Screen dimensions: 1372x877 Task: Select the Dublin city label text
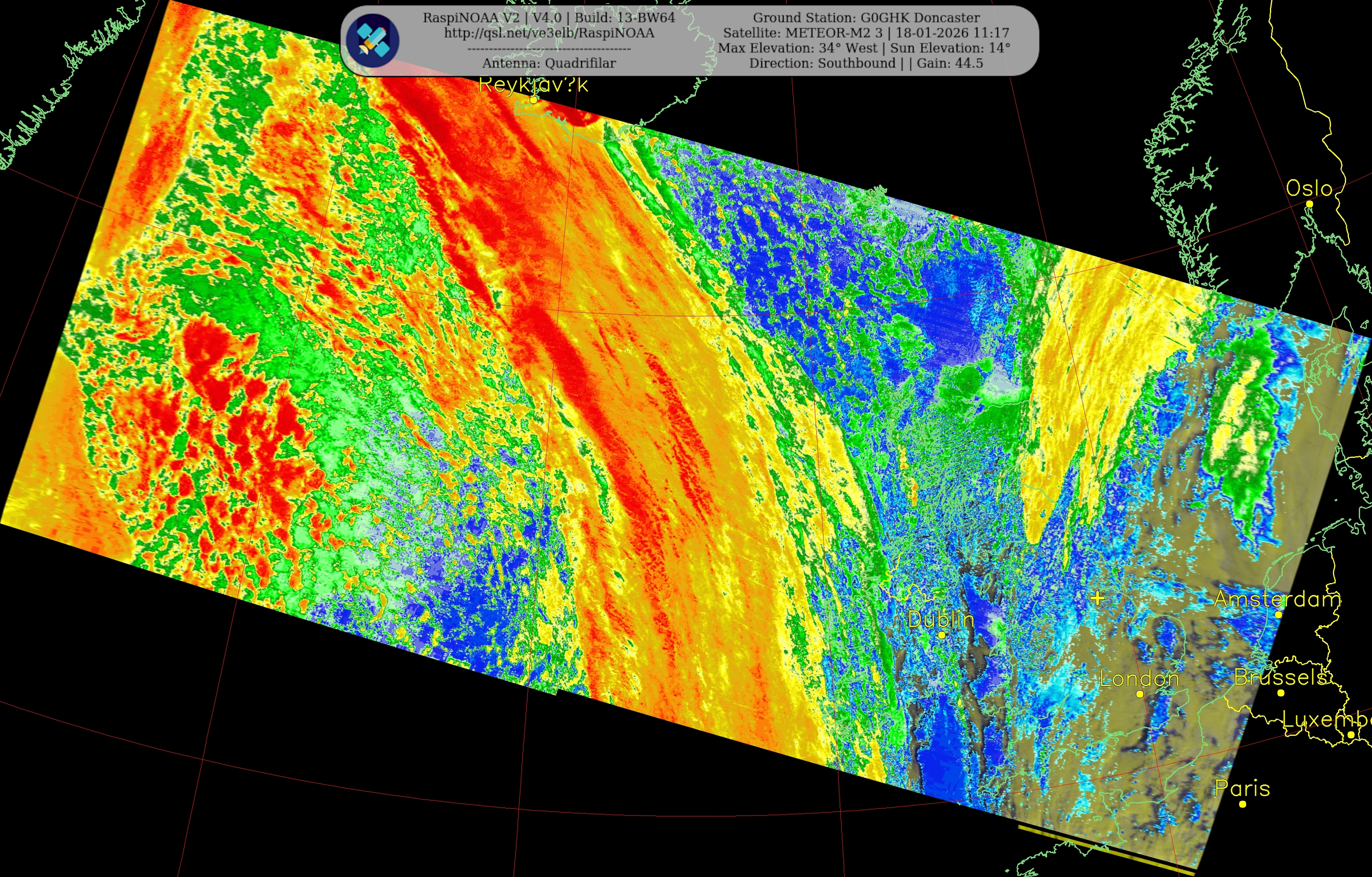click(941, 619)
